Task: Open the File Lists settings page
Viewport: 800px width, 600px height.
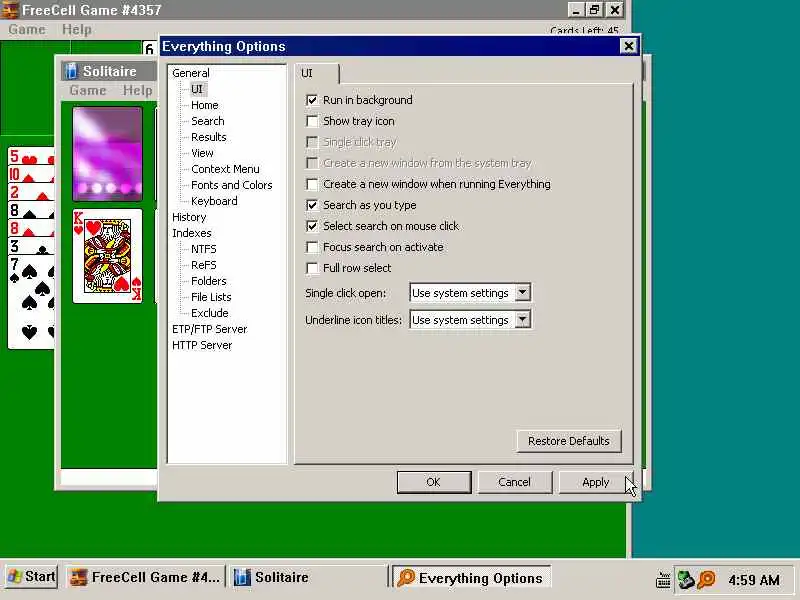Action: (x=211, y=297)
